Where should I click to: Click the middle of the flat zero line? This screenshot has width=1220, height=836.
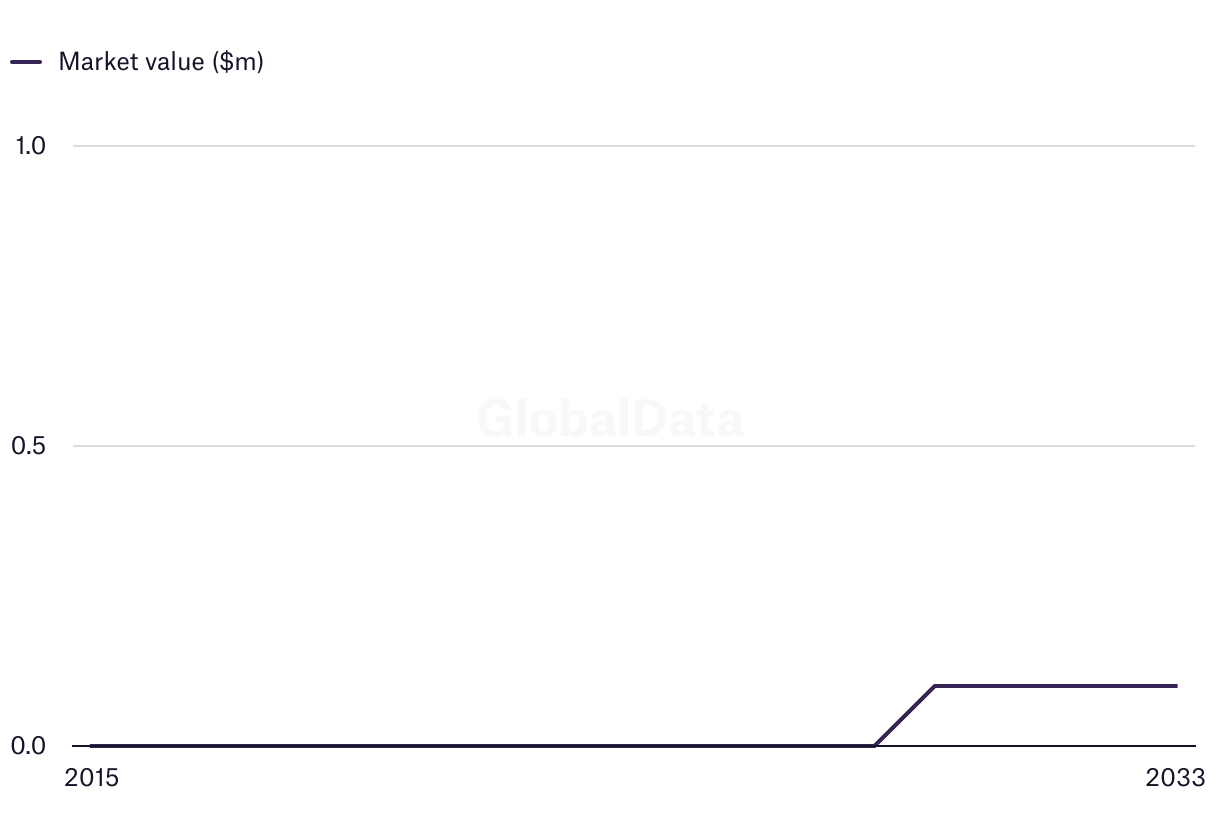click(482, 745)
